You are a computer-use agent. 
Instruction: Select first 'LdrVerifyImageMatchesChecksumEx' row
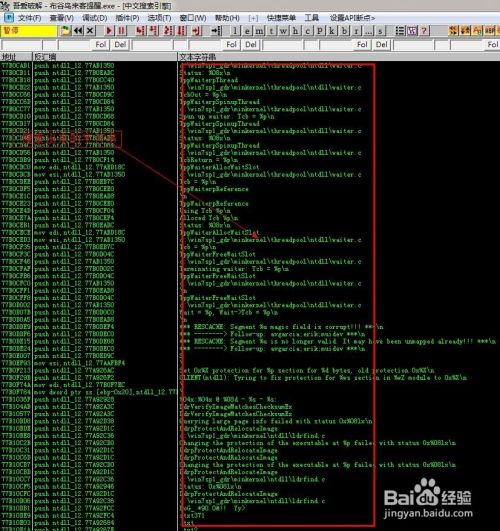click(x=236, y=407)
